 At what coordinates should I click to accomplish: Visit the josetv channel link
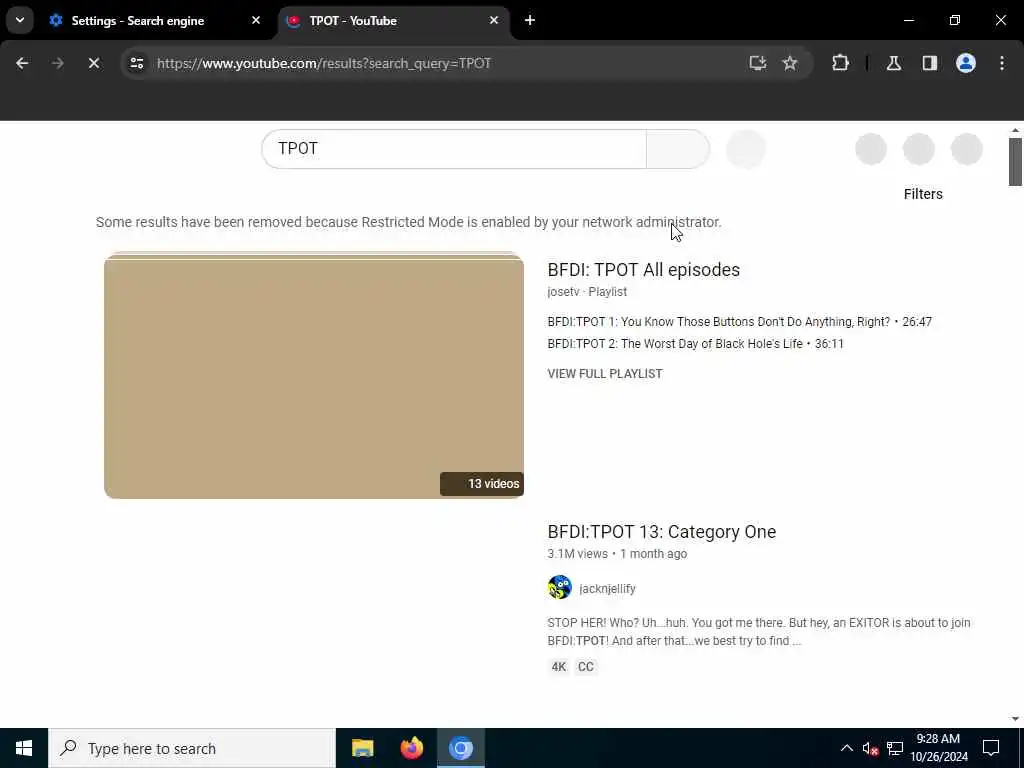563,292
